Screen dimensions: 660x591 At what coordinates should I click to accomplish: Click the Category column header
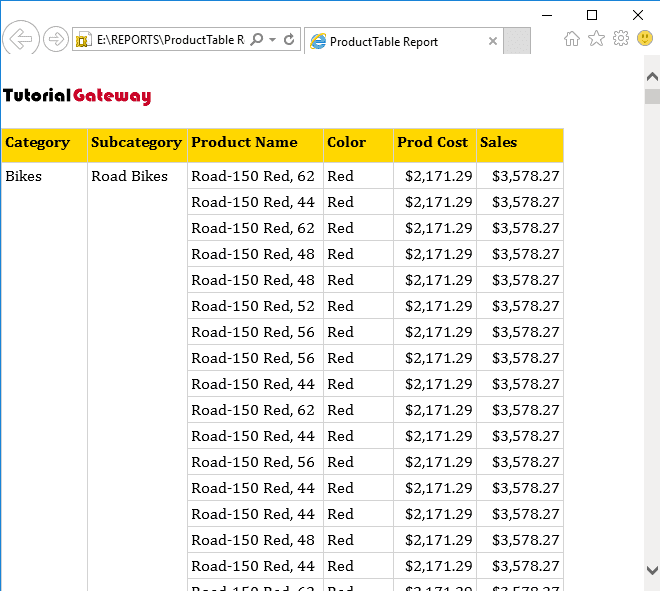click(44, 145)
